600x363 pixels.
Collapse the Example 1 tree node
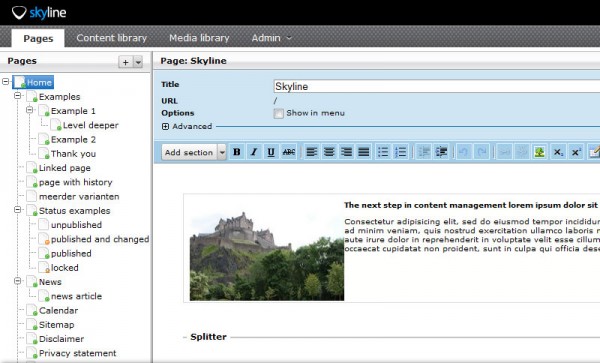[x=29, y=110]
